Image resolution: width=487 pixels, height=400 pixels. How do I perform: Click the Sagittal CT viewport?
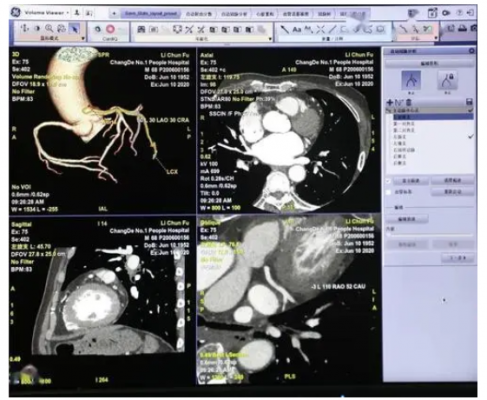(102, 301)
